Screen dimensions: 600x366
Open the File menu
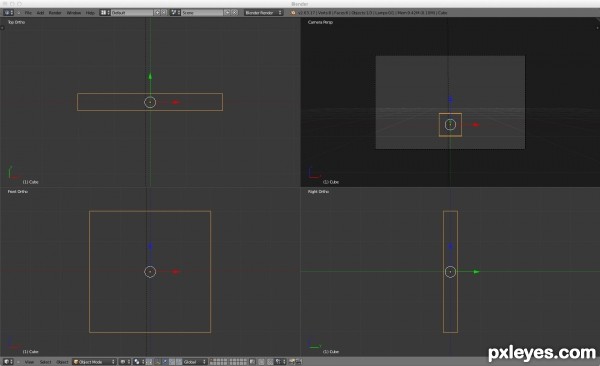click(x=28, y=13)
